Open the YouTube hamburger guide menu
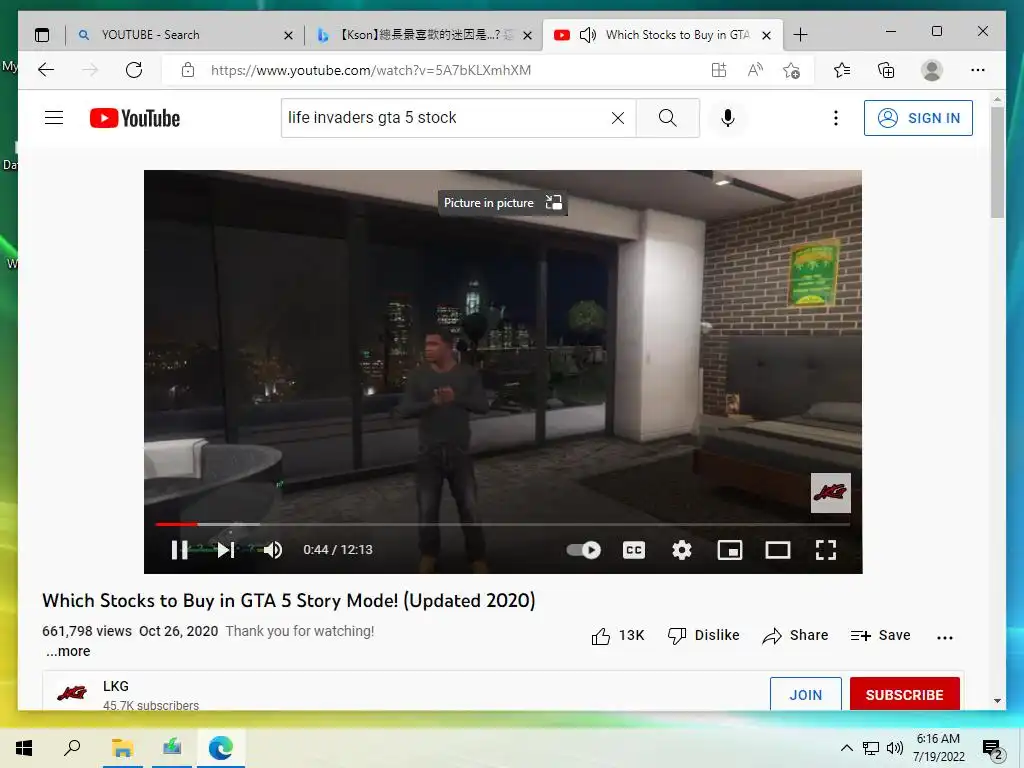Image resolution: width=1024 pixels, height=768 pixels. [x=54, y=118]
